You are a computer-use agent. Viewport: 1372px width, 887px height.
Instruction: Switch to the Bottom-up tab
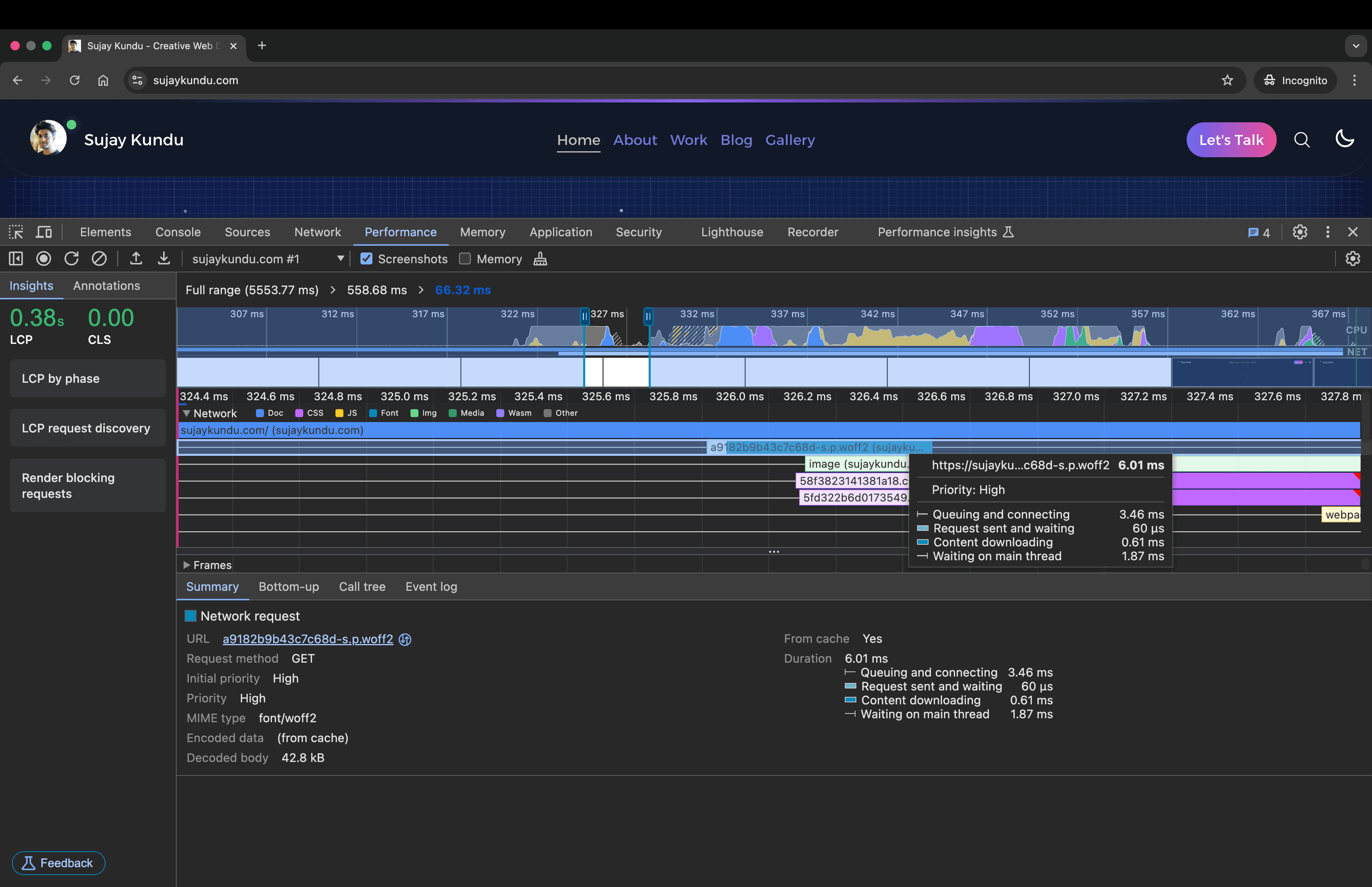(x=289, y=586)
